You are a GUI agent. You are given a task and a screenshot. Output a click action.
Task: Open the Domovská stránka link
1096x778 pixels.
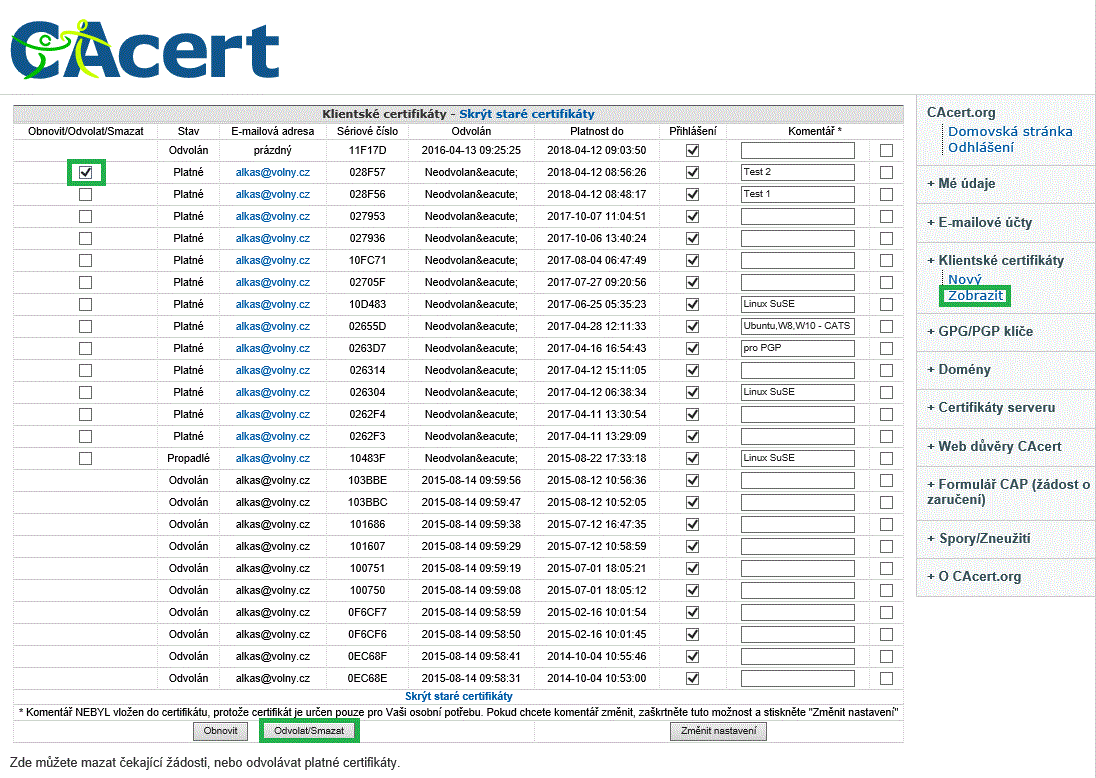click(1010, 131)
